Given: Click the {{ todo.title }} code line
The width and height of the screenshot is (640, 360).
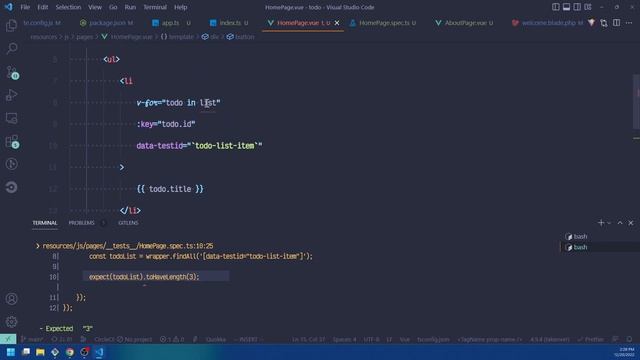Looking at the screenshot, I should pos(170,189).
